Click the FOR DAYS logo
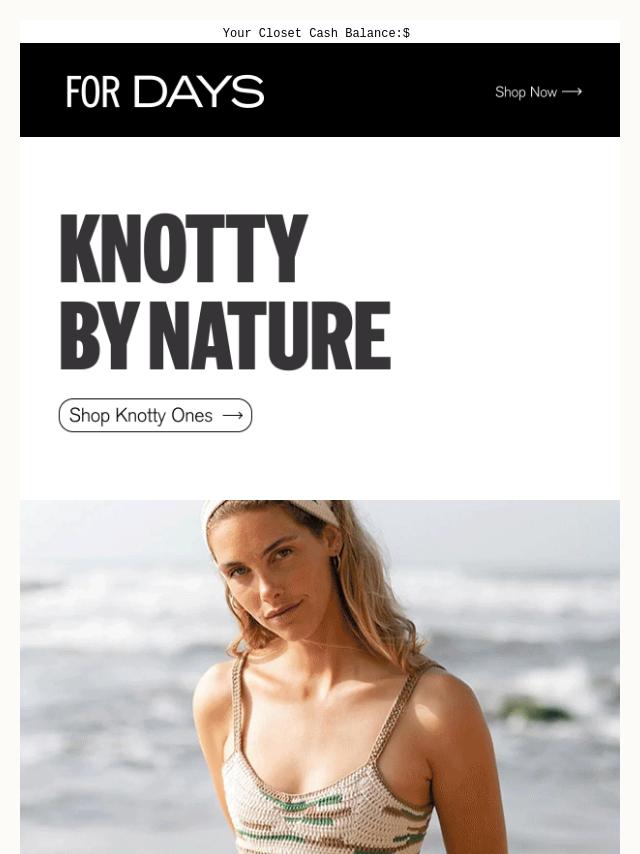640x854 pixels. [x=165, y=92]
